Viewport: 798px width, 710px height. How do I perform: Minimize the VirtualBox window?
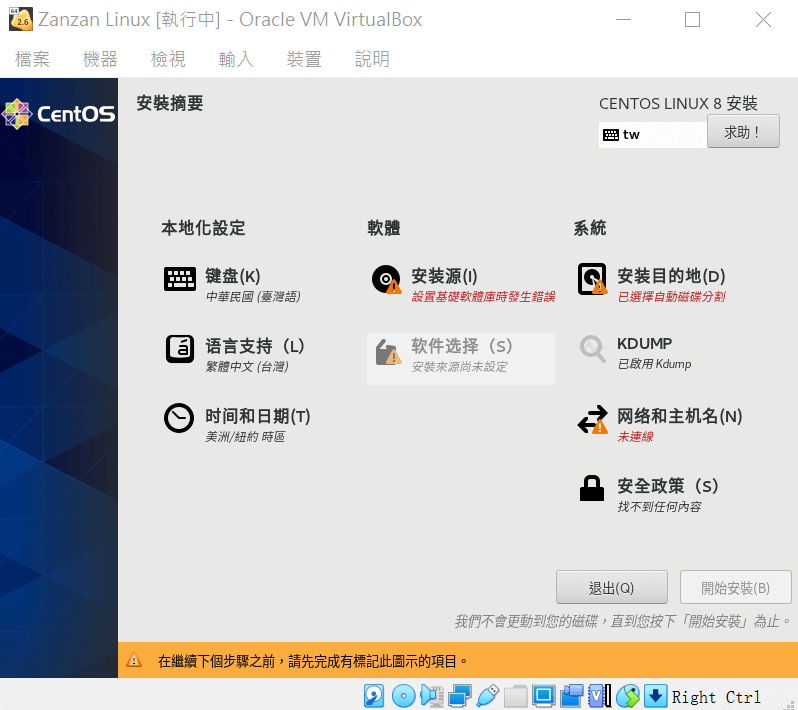click(623, 20)
